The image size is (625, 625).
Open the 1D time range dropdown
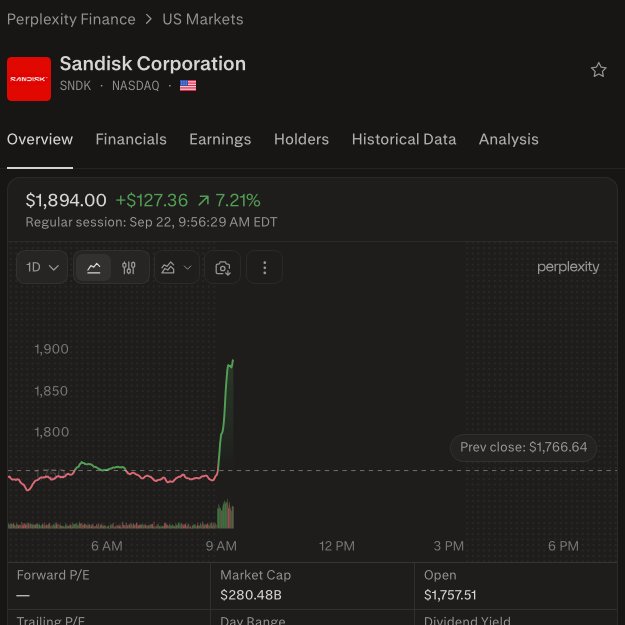pyautogui.click(x=42, y=267)
